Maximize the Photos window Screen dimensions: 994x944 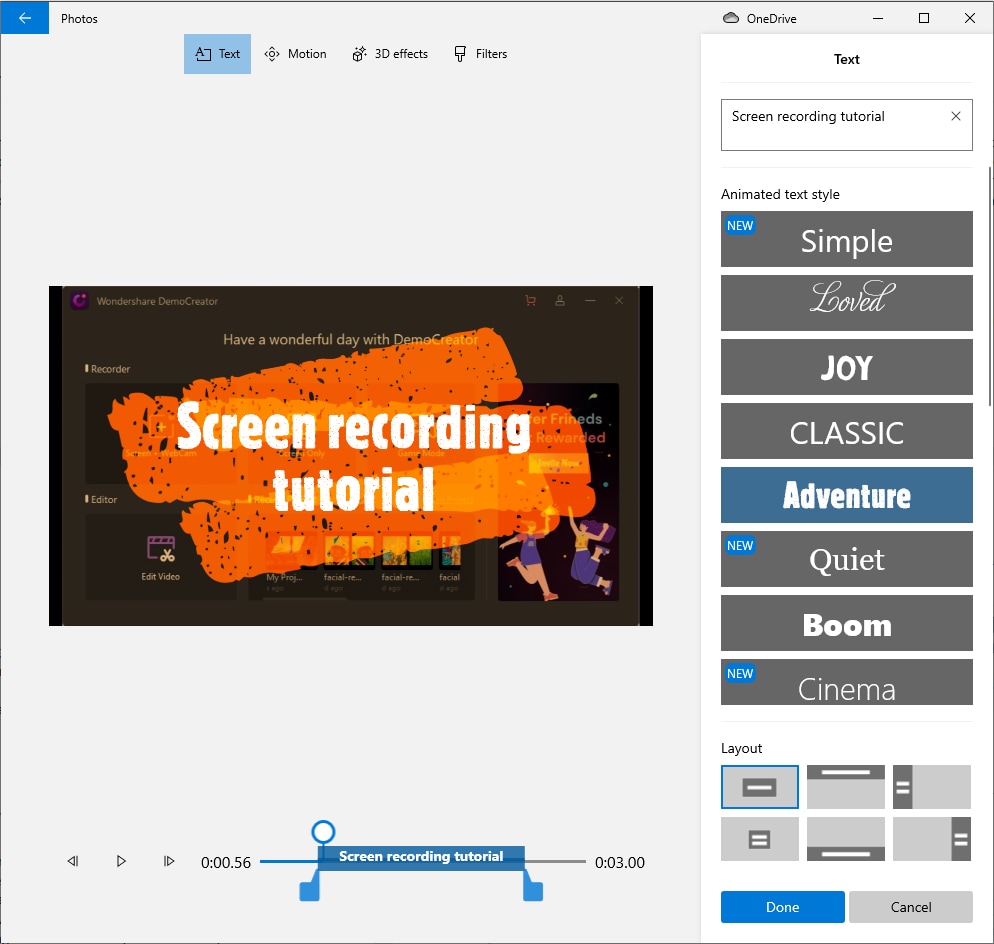[x=924, y=18]
